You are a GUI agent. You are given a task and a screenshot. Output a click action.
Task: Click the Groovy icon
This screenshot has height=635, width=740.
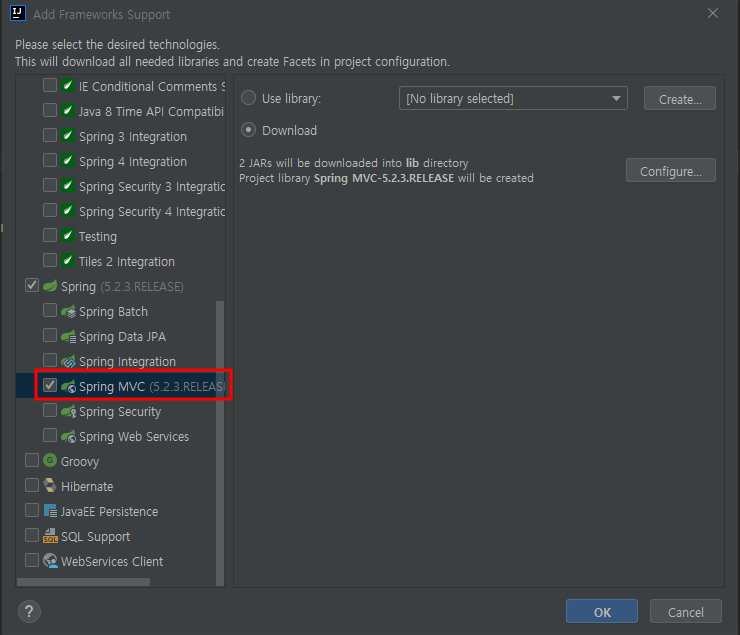click(x=50, y=460)
